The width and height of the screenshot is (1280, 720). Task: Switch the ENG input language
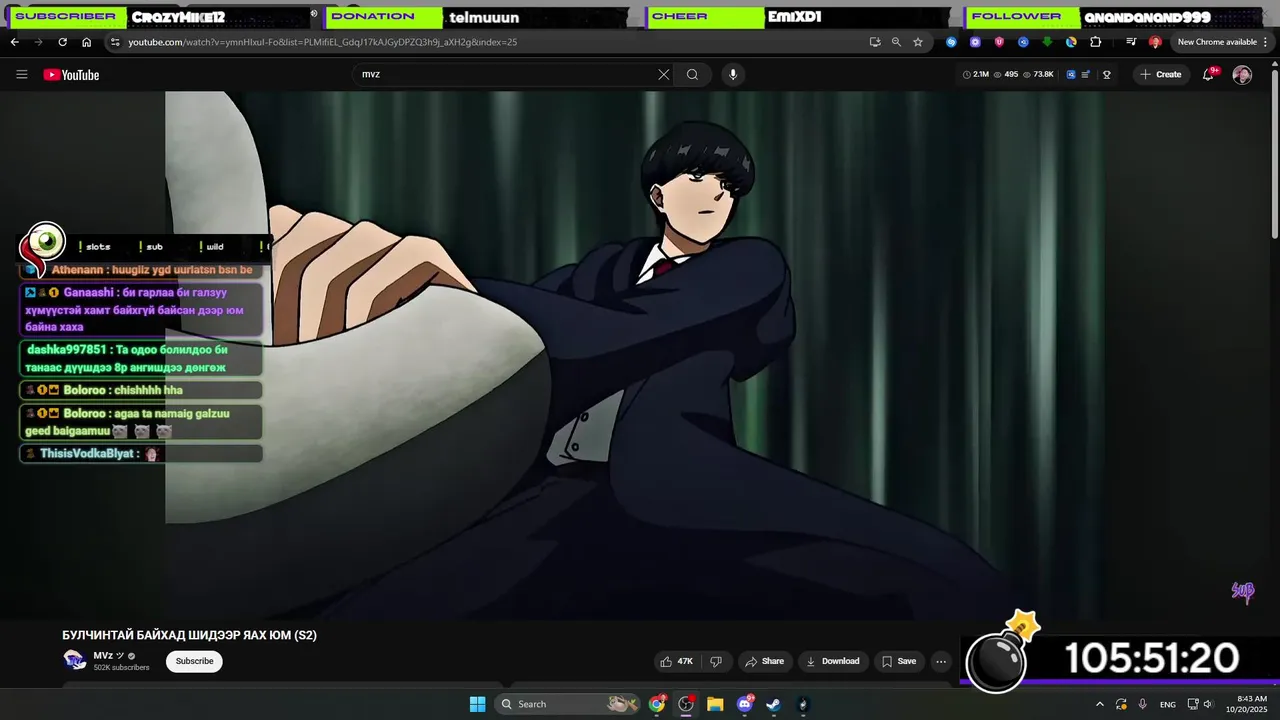(x=1168, y=704)
